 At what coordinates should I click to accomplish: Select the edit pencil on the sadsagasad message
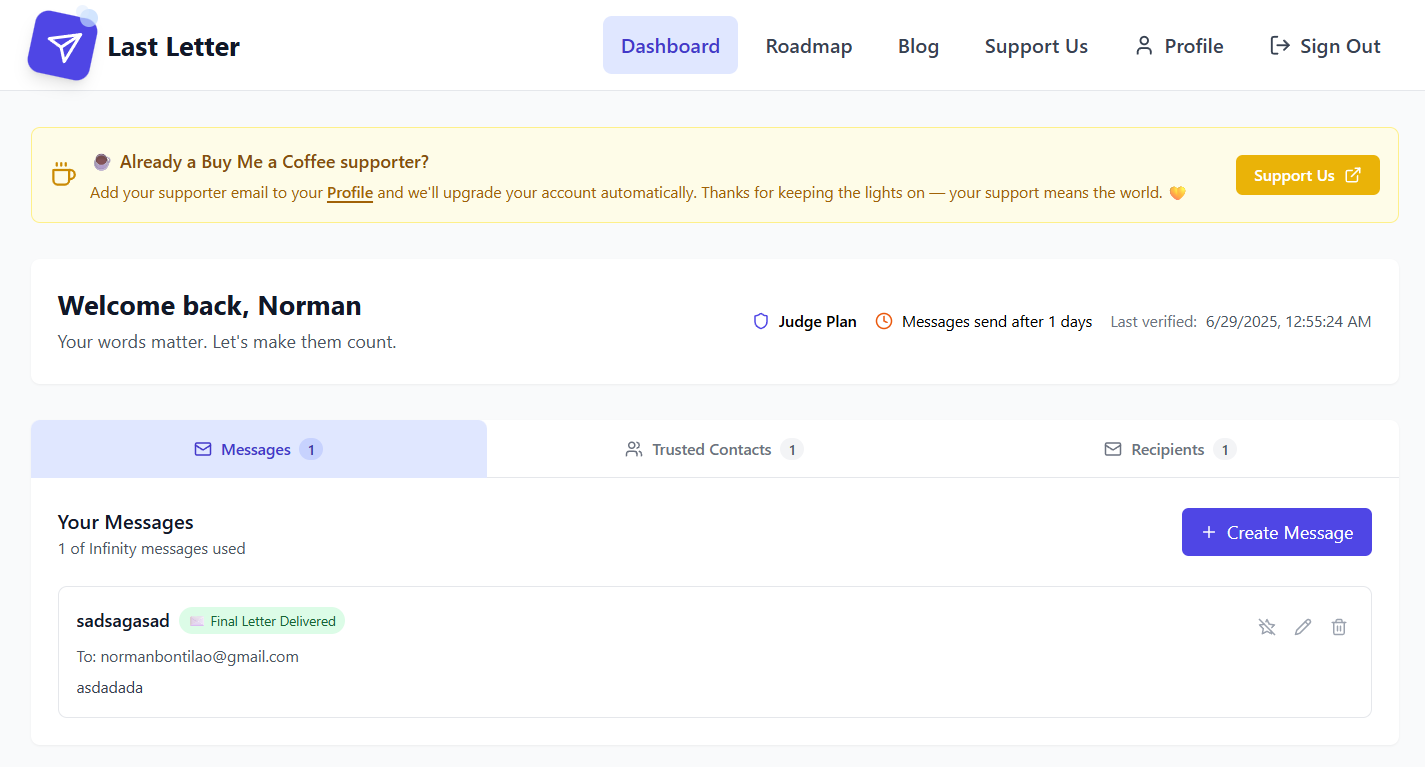point(1302,626)
